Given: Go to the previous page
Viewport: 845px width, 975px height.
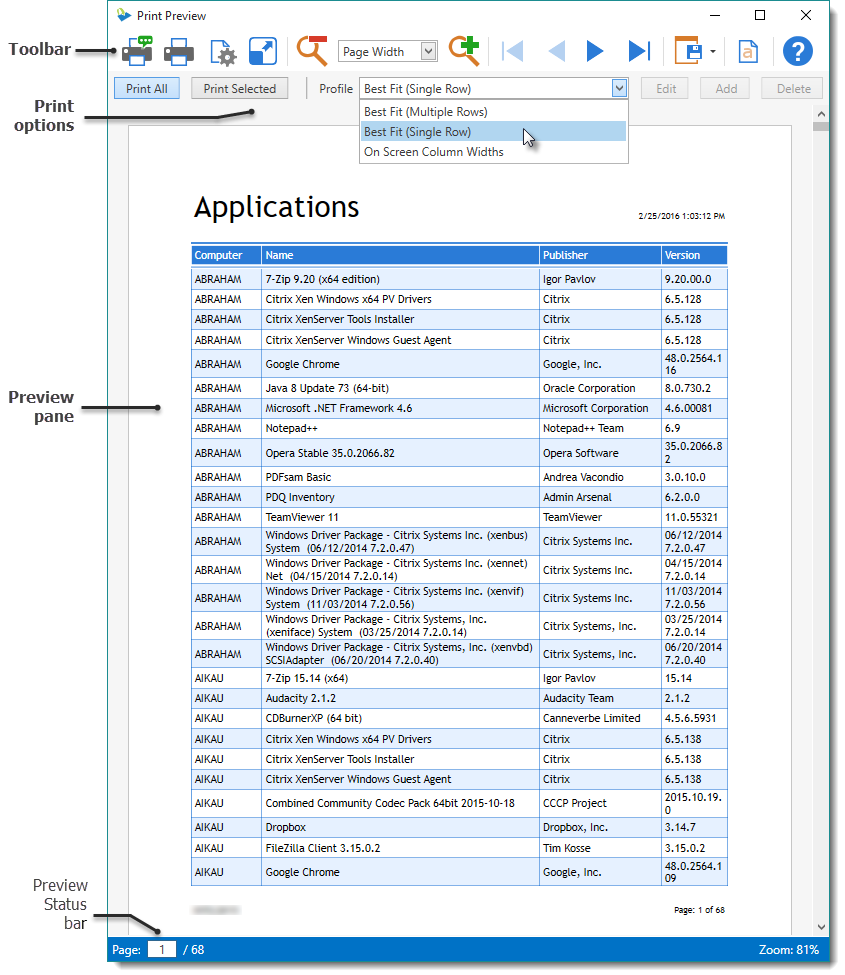Looking at the screenshot, I should (x=556, y=51).
